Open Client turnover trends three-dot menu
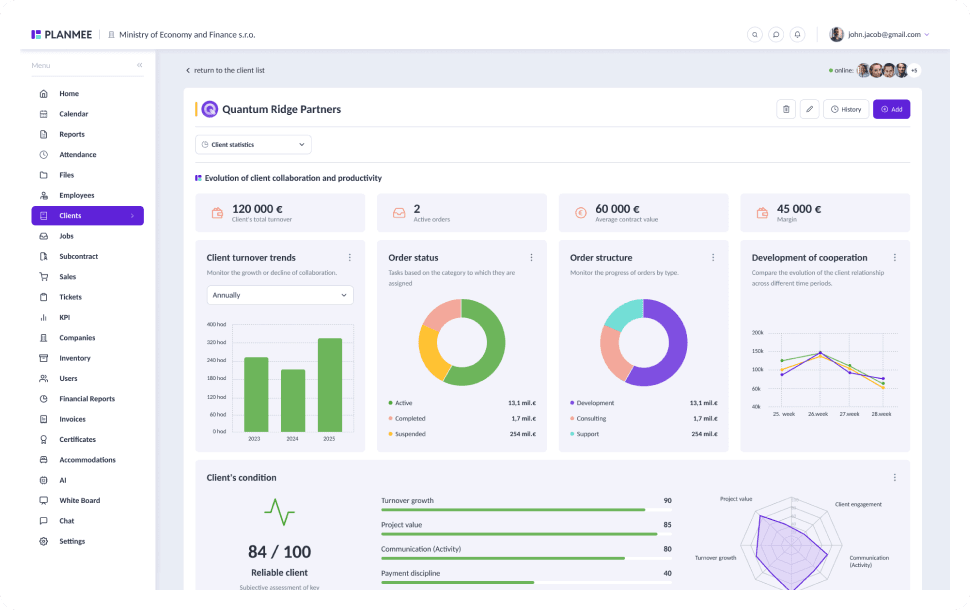This screenshot has height=610, width=970. (x=350, y=257)
